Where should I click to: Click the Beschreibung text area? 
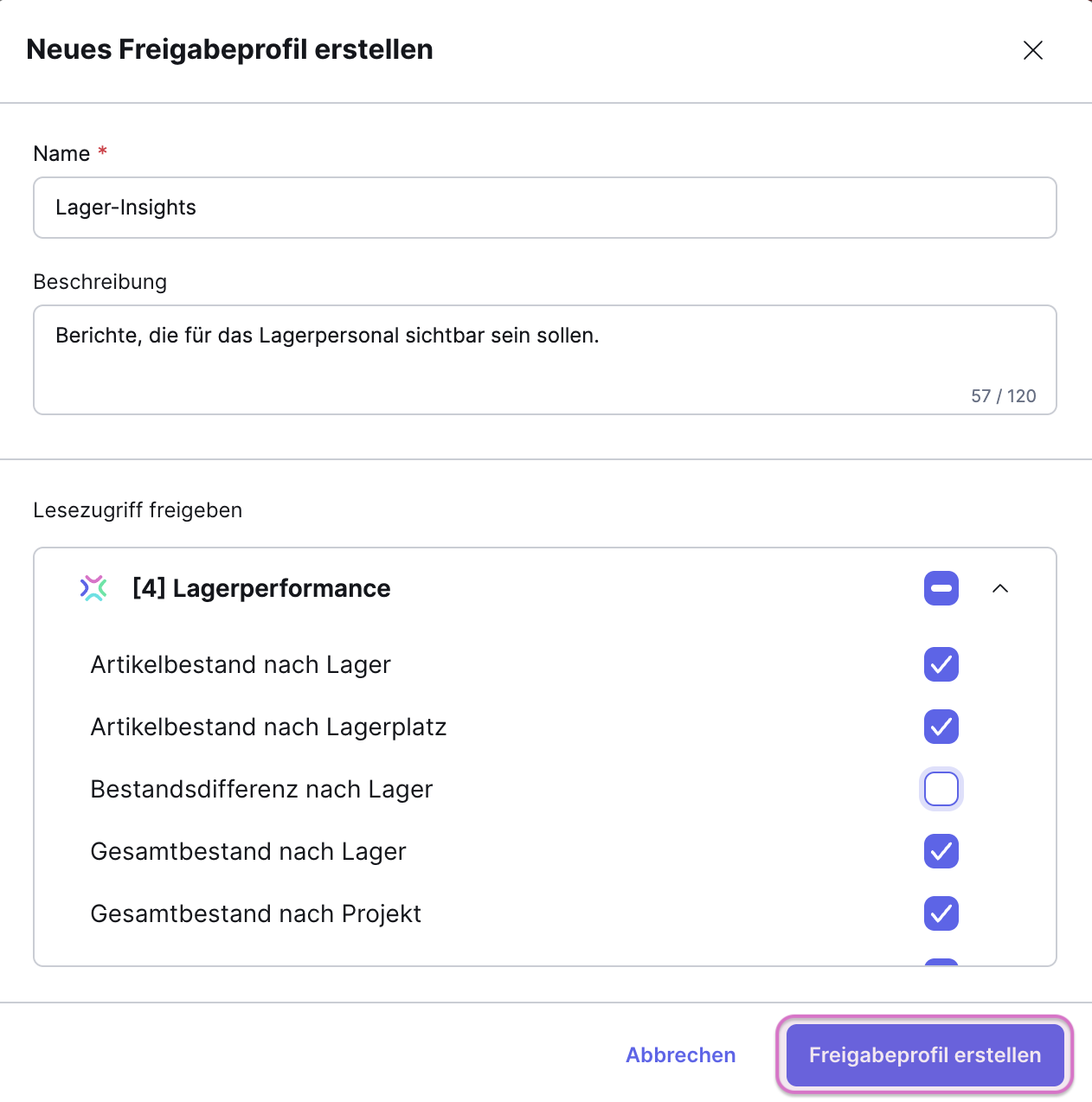click(545, 359)
